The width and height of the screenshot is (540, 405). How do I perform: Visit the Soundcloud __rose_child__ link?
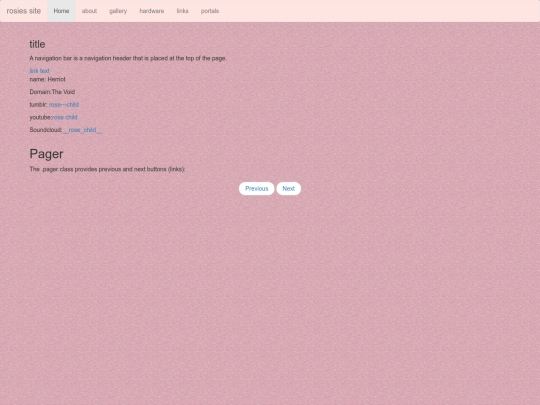coord(83,130)
